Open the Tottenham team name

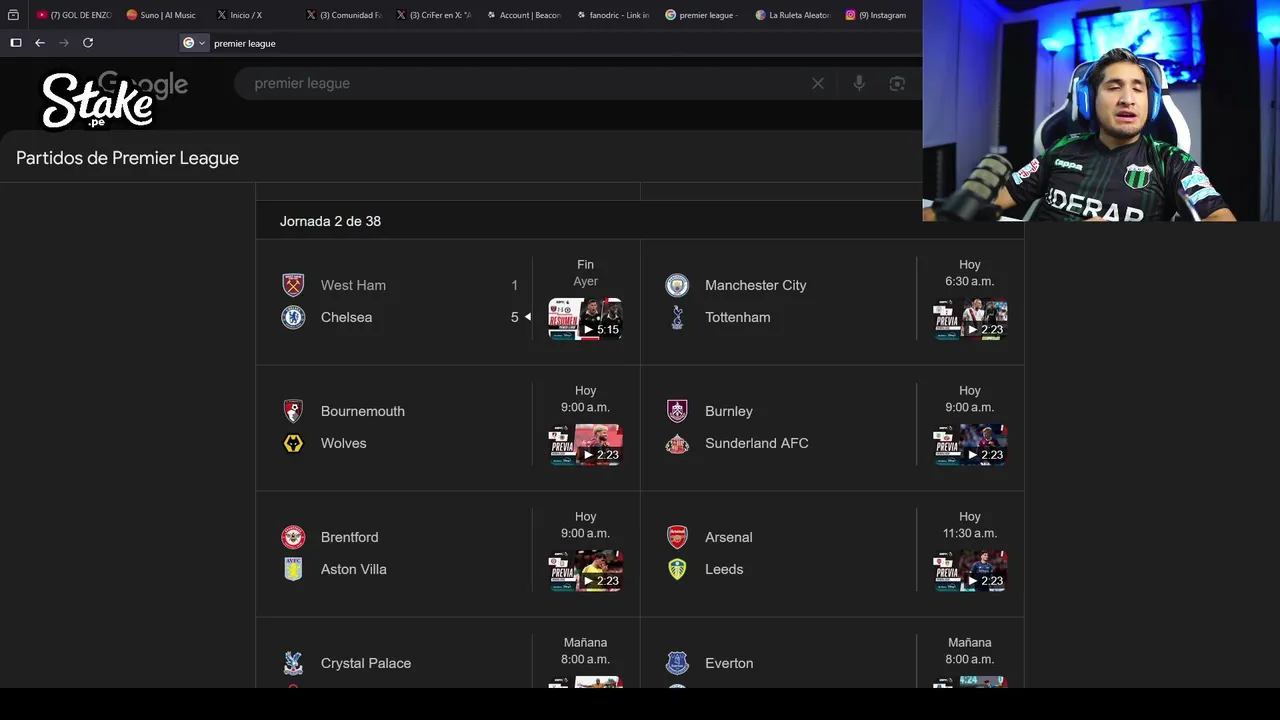click(x=737, y=317)
